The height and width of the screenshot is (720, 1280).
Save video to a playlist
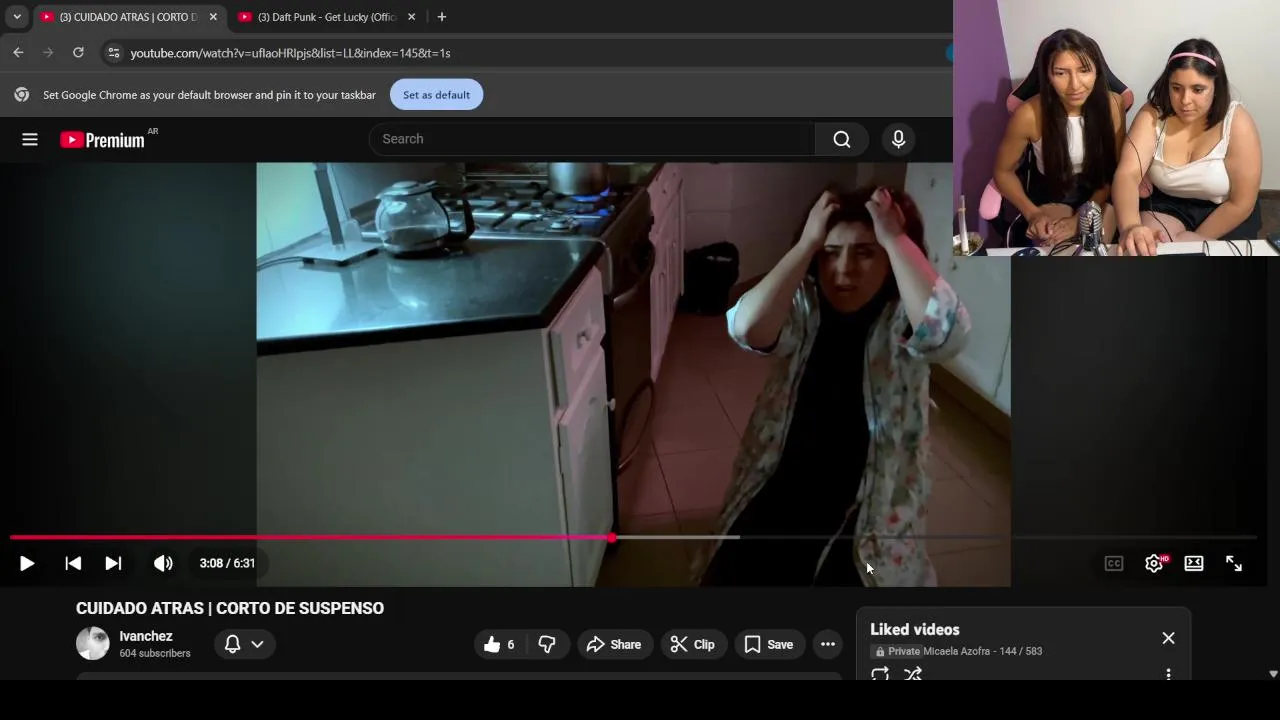769,645
